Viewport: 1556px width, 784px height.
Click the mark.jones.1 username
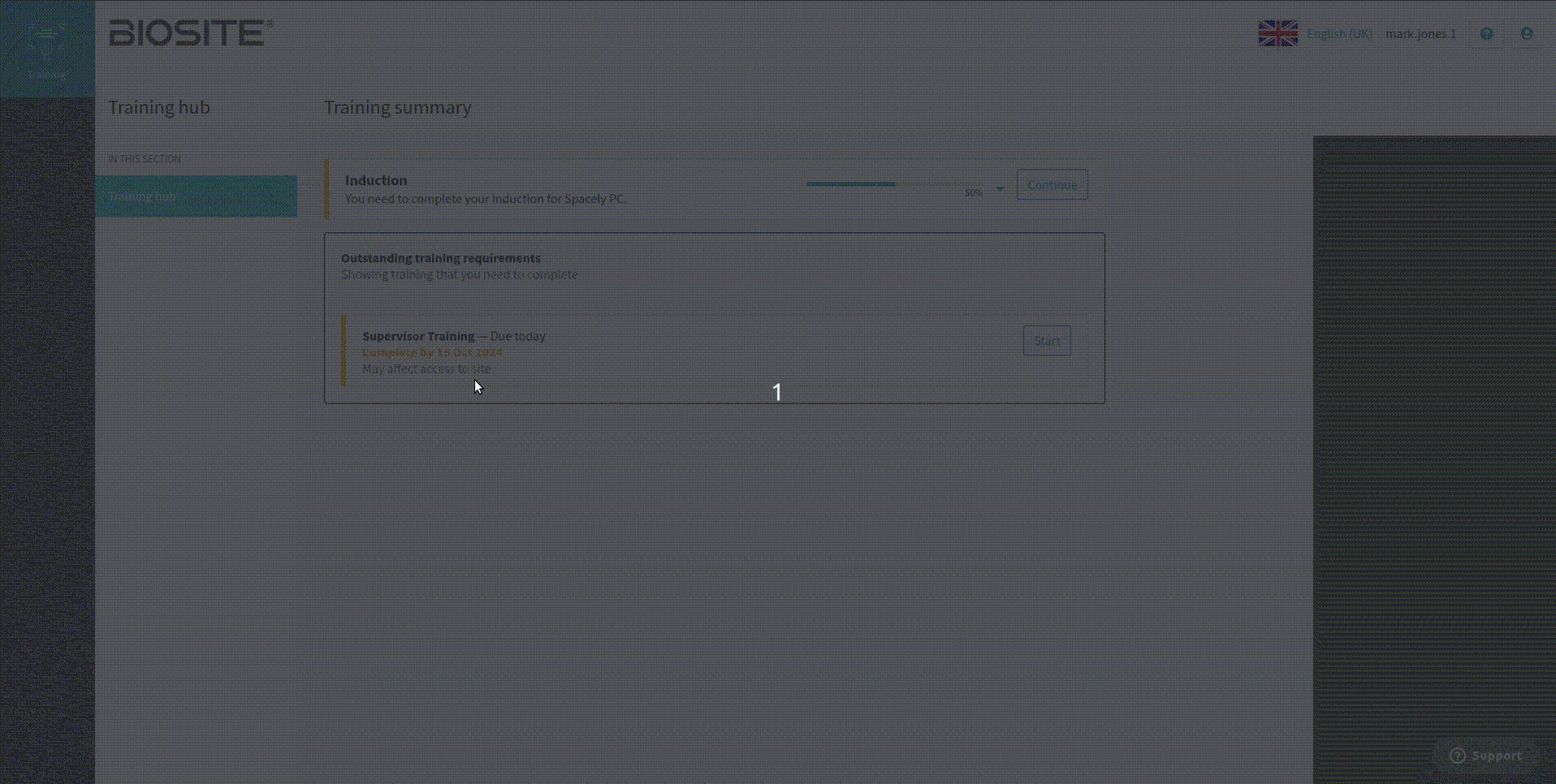tap(1420, 33)
